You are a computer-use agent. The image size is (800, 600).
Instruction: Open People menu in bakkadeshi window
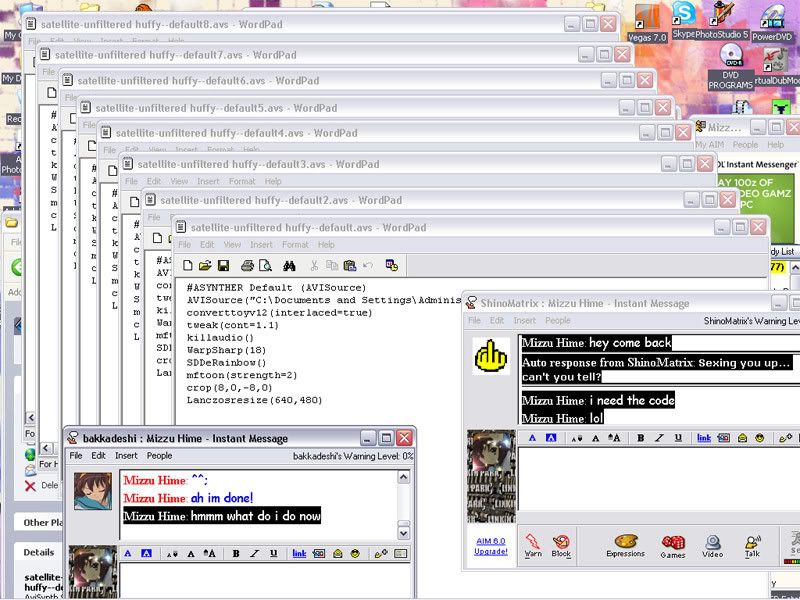(159, 456)
